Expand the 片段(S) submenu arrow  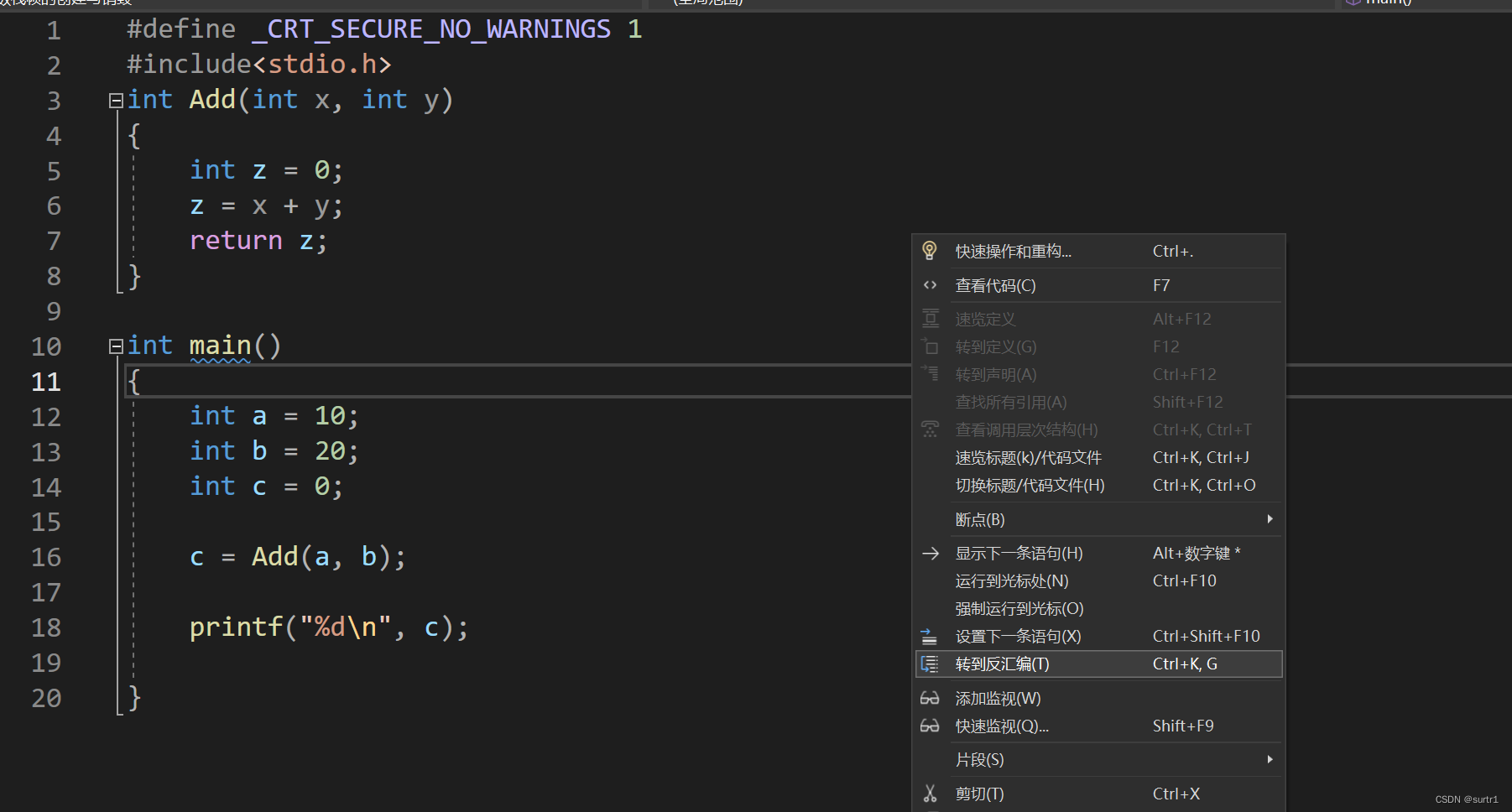1270,759
